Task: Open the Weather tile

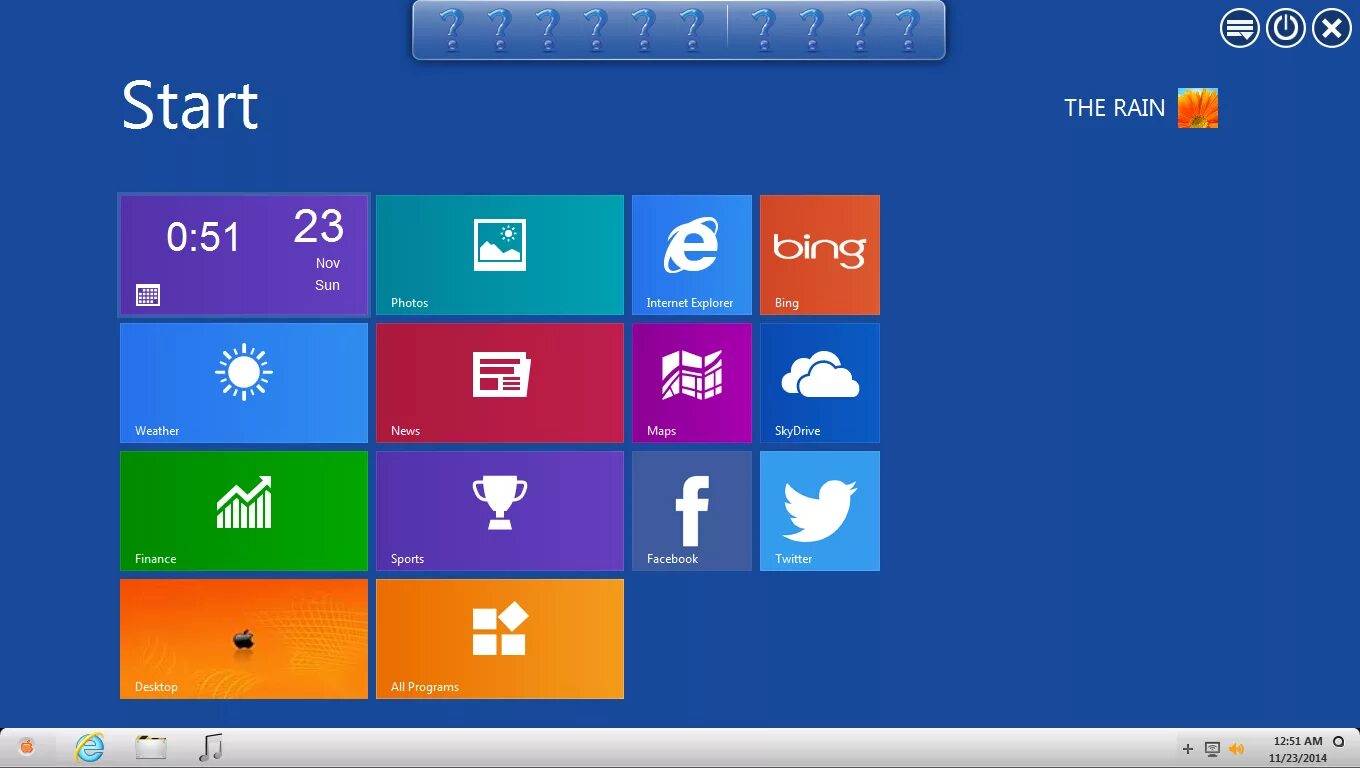Action: [244, 383]
